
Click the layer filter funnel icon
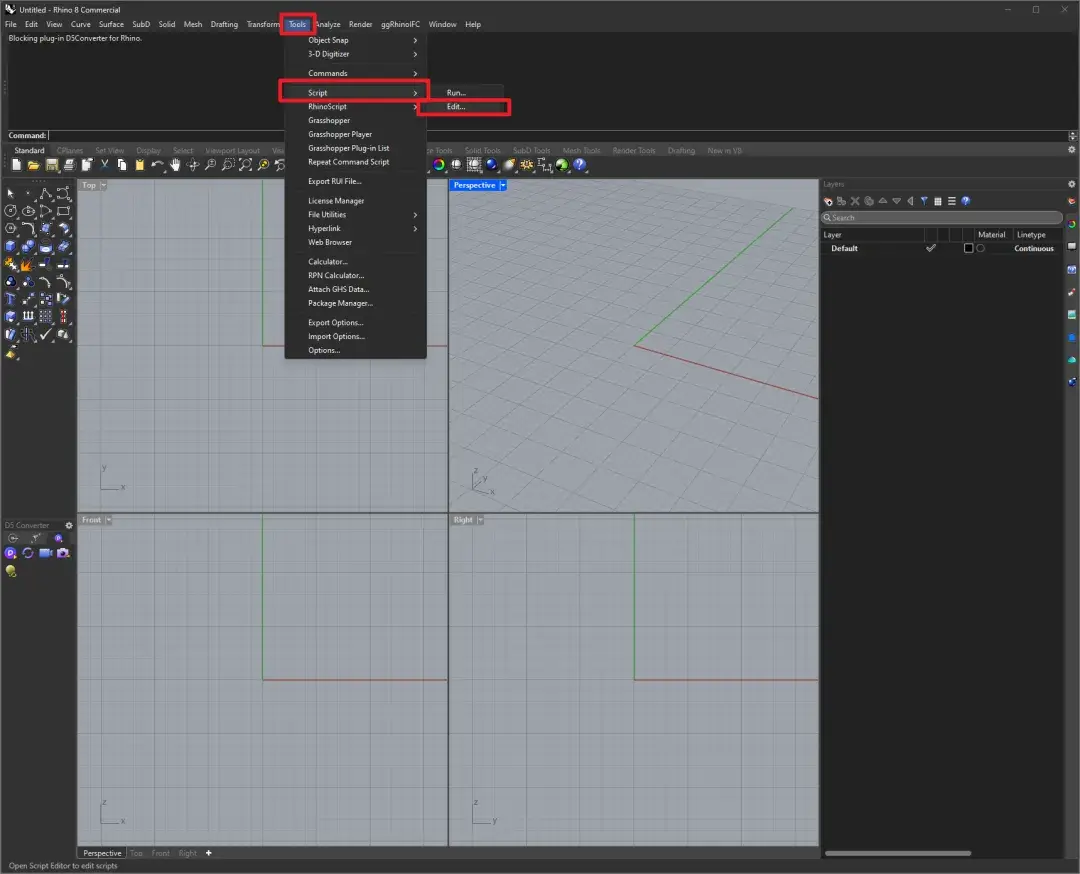point(924,201)
